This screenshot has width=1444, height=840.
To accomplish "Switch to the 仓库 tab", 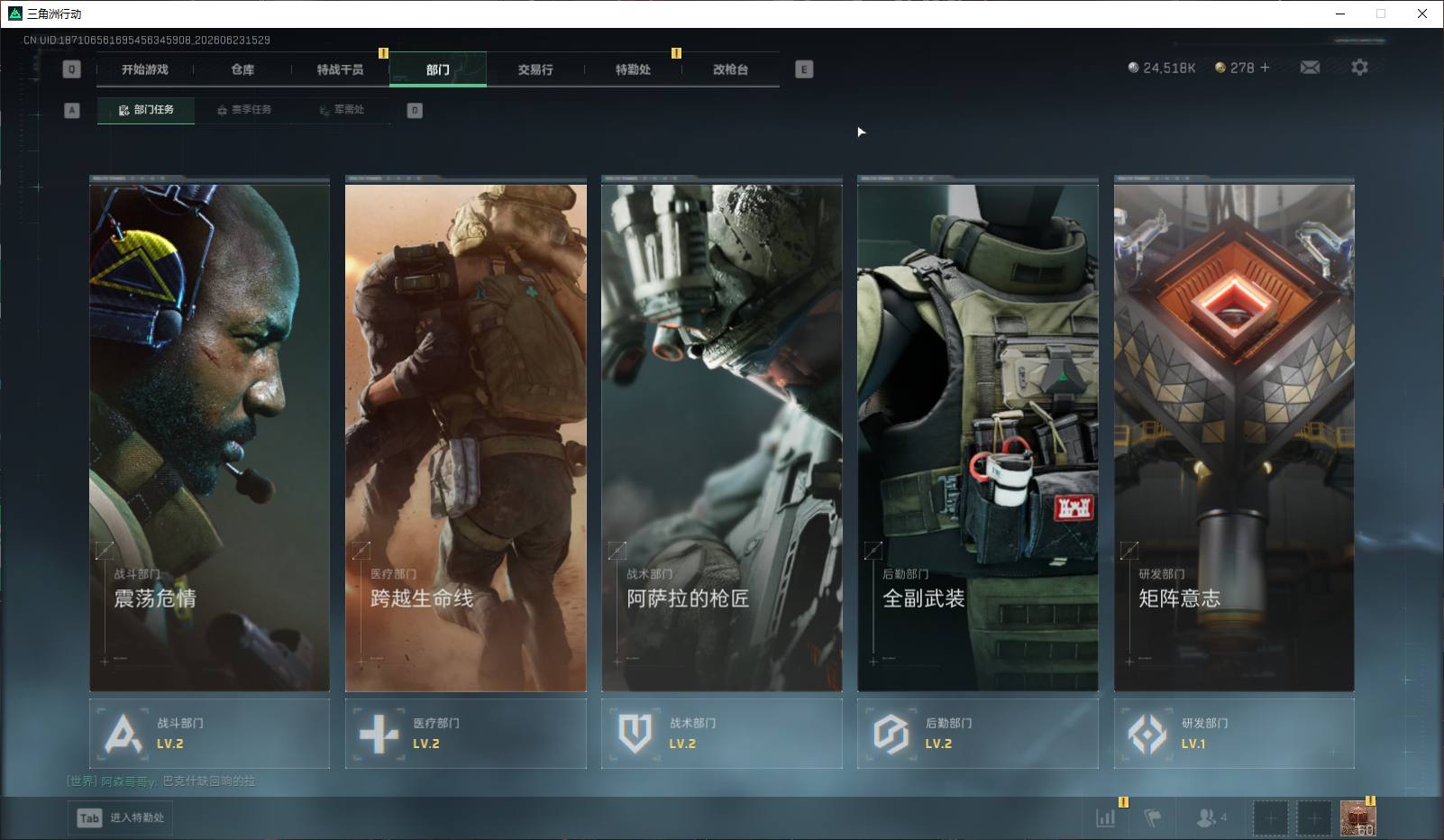I will [x=242, y=69].
